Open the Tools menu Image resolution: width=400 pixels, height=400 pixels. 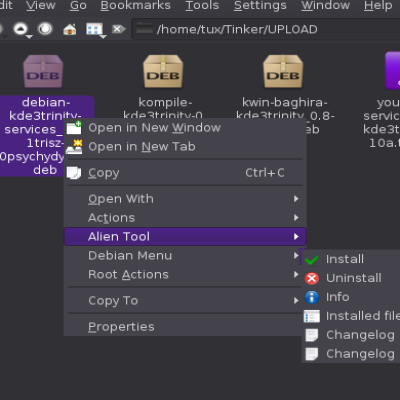[x=202, y=5]
